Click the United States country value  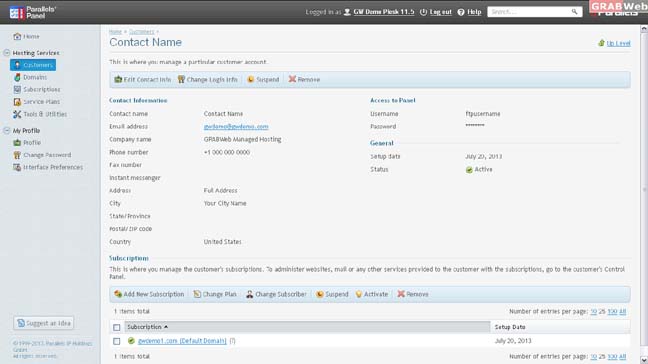coord(222,242)
